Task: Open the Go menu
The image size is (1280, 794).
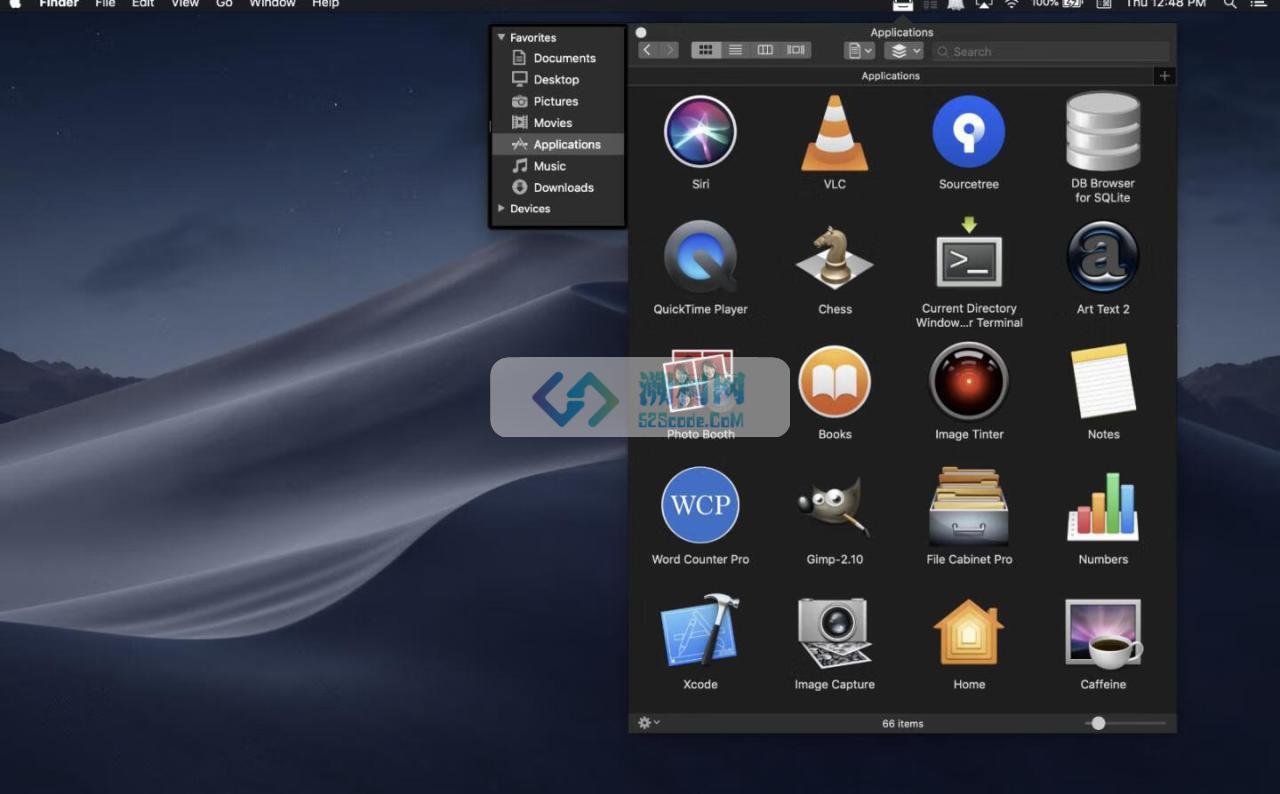Action: [224, 4]
